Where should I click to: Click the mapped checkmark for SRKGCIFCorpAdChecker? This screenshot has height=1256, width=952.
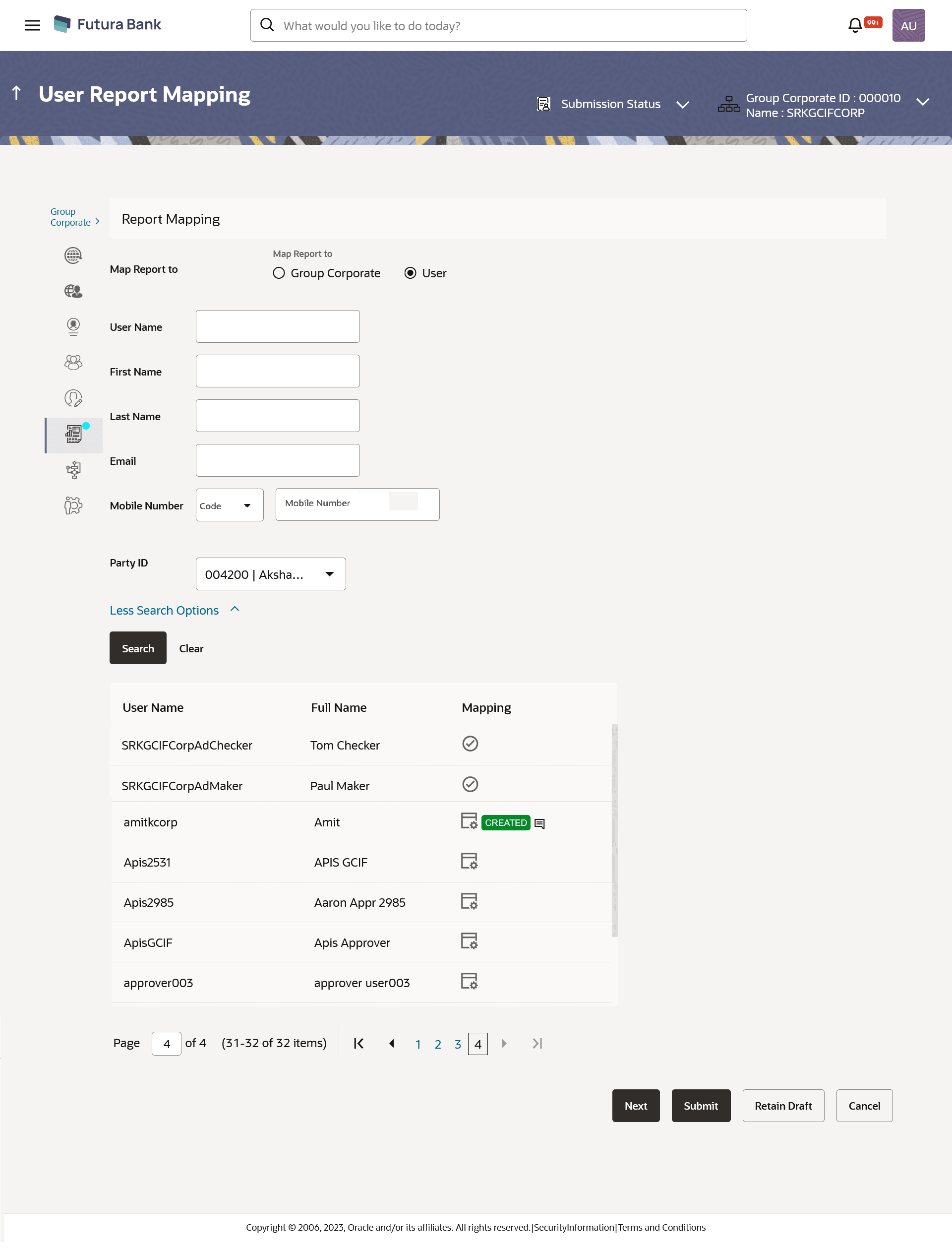click(470, 744)
